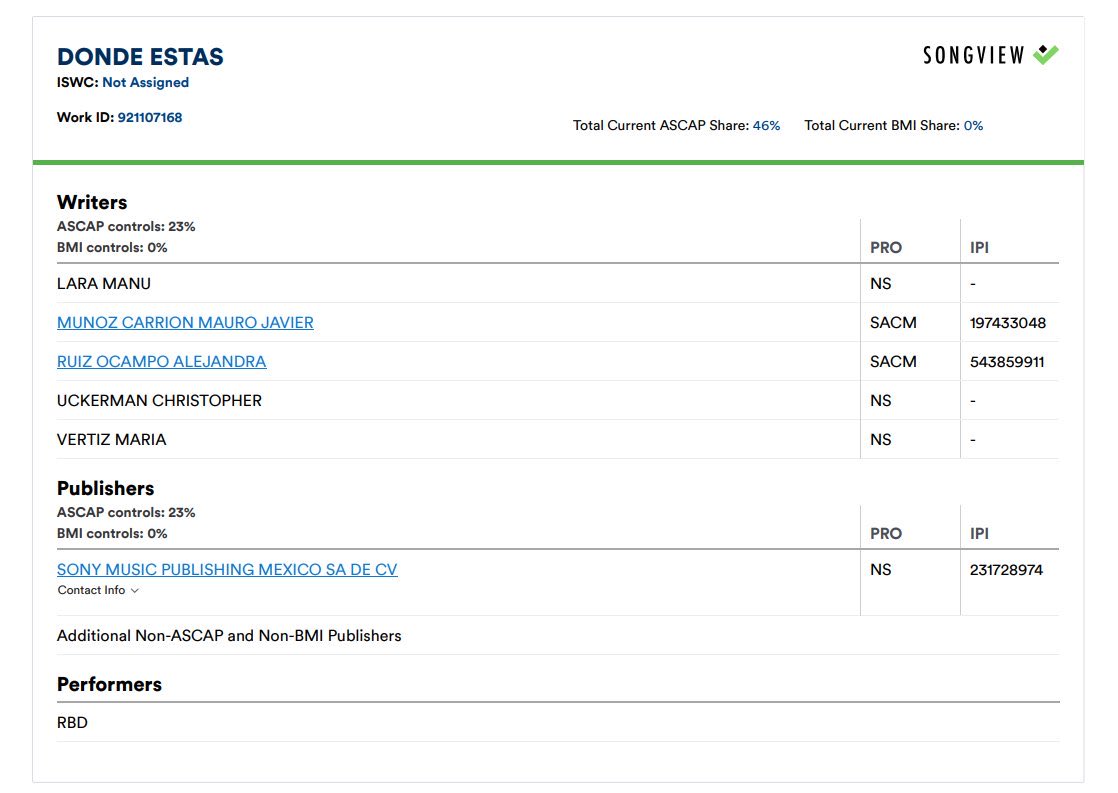Screen dimensions: 1118x793
Task: Expand Additional Non-ASCAP and Non-BMI Publishers
Action: [228, 635]
